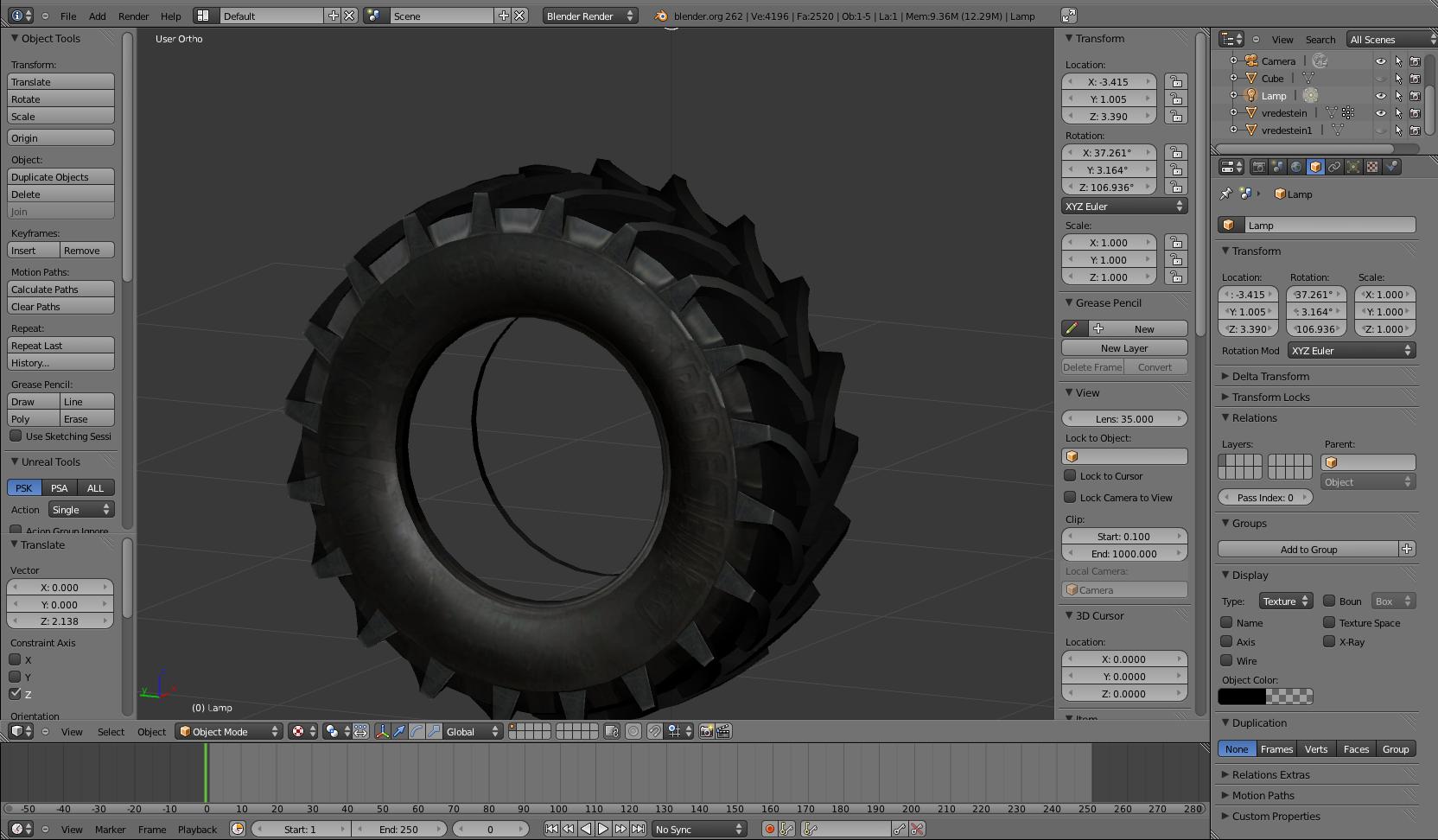
Task: Click the lock icon for Location X
Action: coord(1175,81)
